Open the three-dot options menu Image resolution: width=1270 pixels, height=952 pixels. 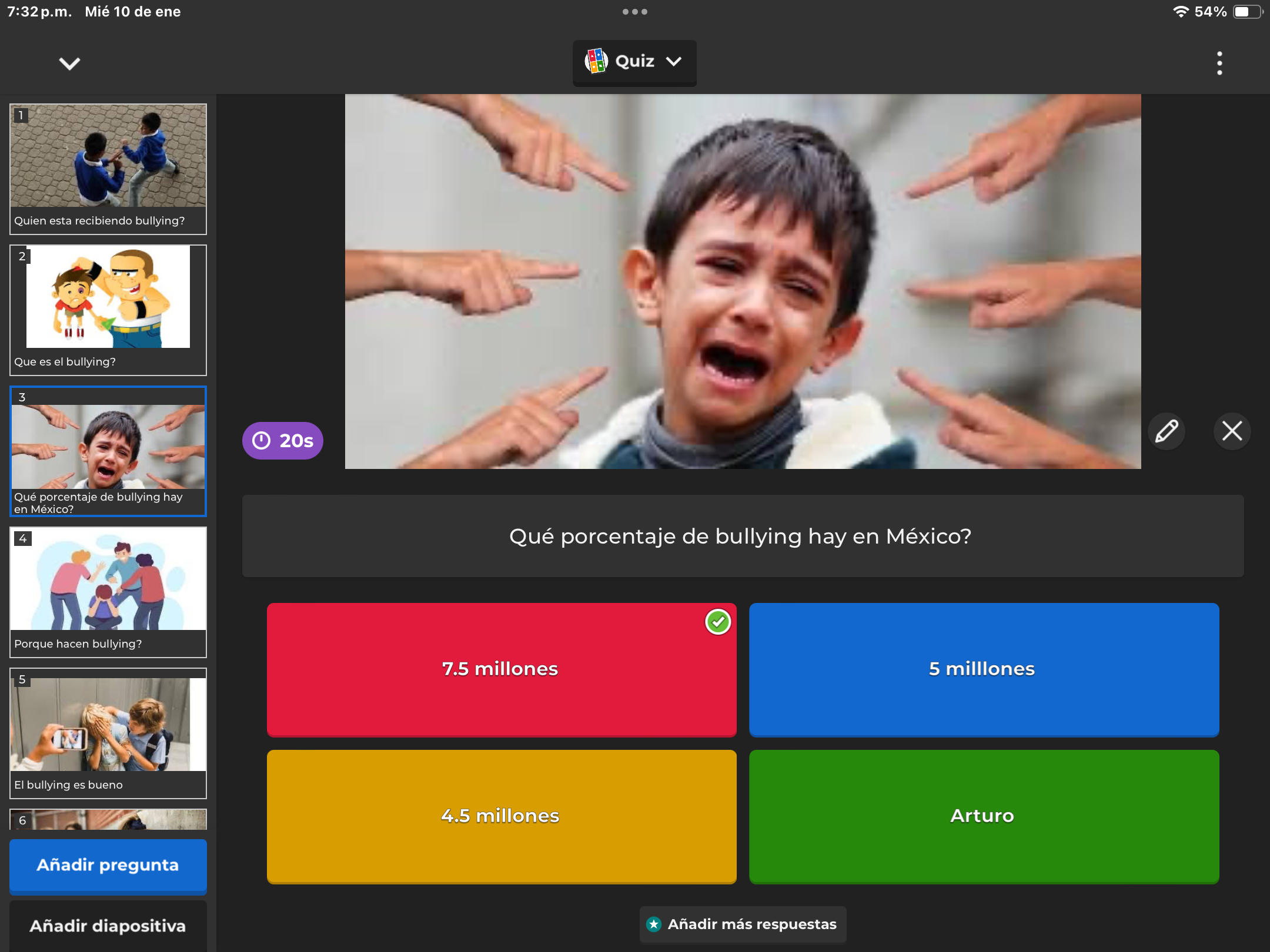click(x=1219, y=63)
